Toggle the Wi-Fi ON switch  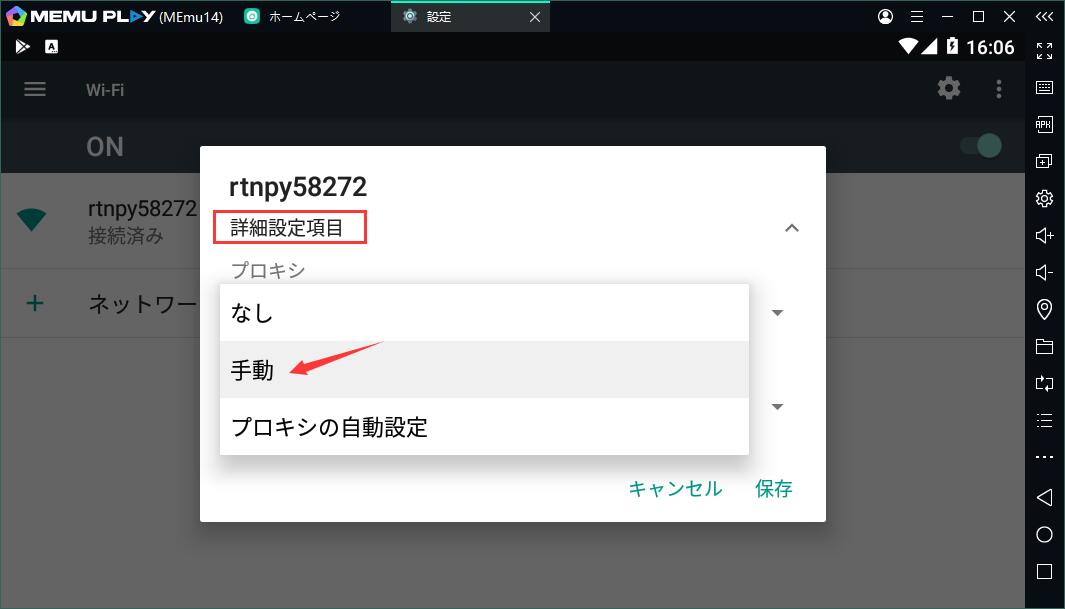[980, 146]
